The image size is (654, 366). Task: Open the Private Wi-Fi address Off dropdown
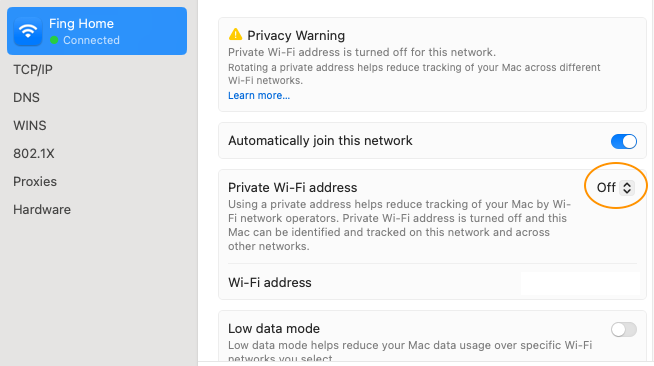pyautogui.click(x=615, y=188)
